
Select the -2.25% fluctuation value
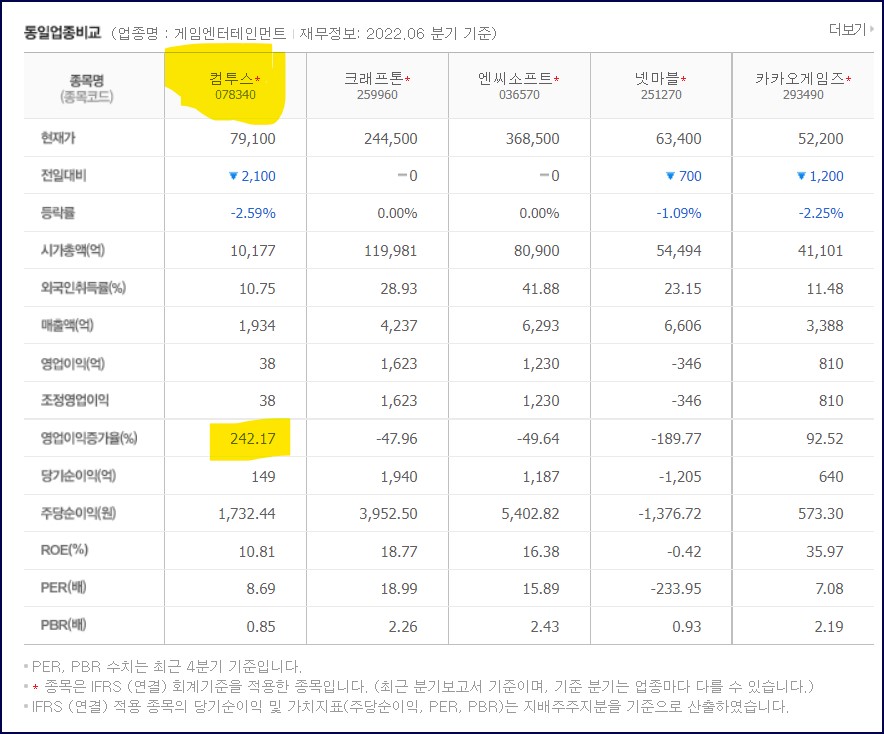(x=821, y=213)
